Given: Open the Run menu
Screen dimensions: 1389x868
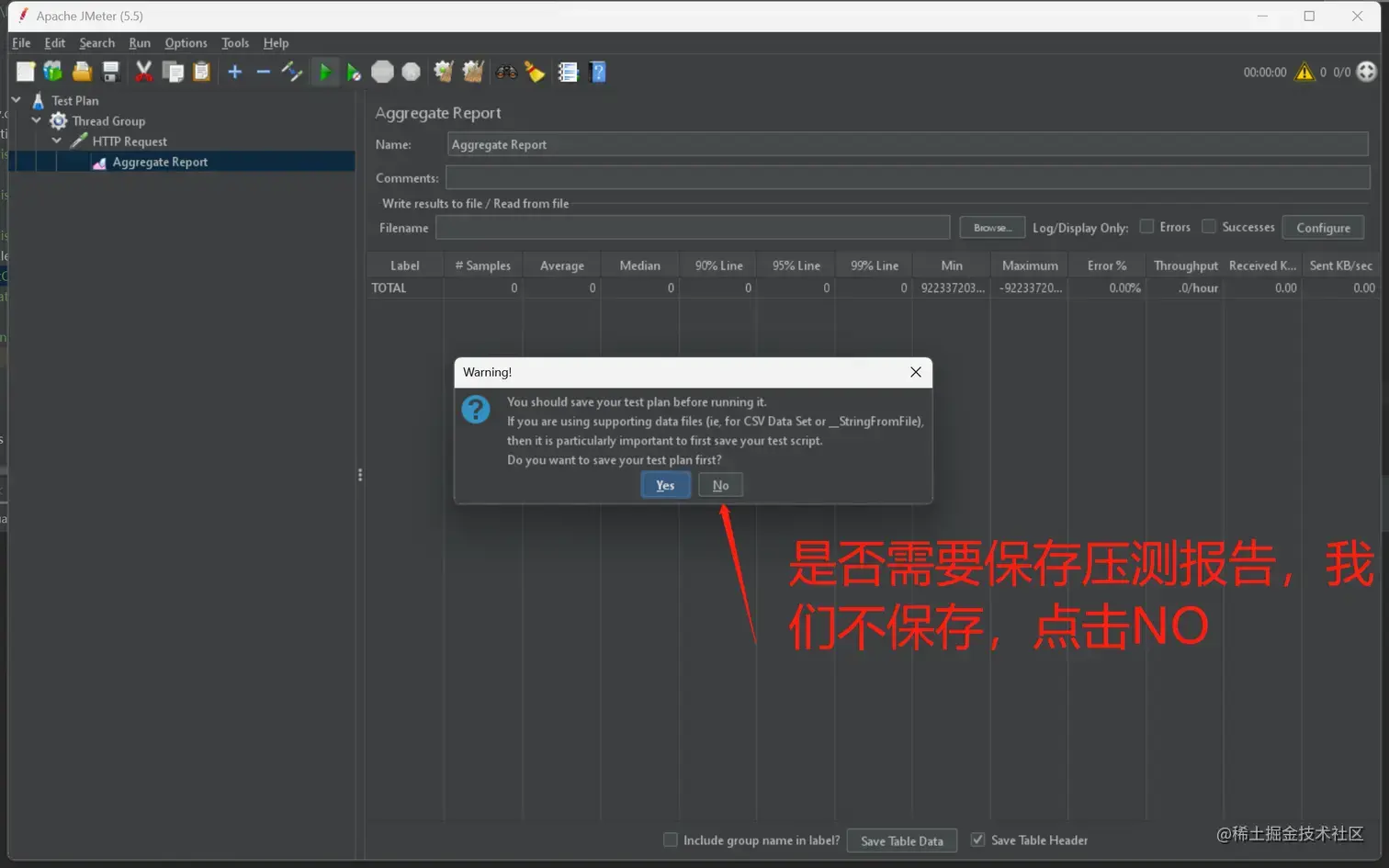Looking at the screenshot, I should click(140, 42).
